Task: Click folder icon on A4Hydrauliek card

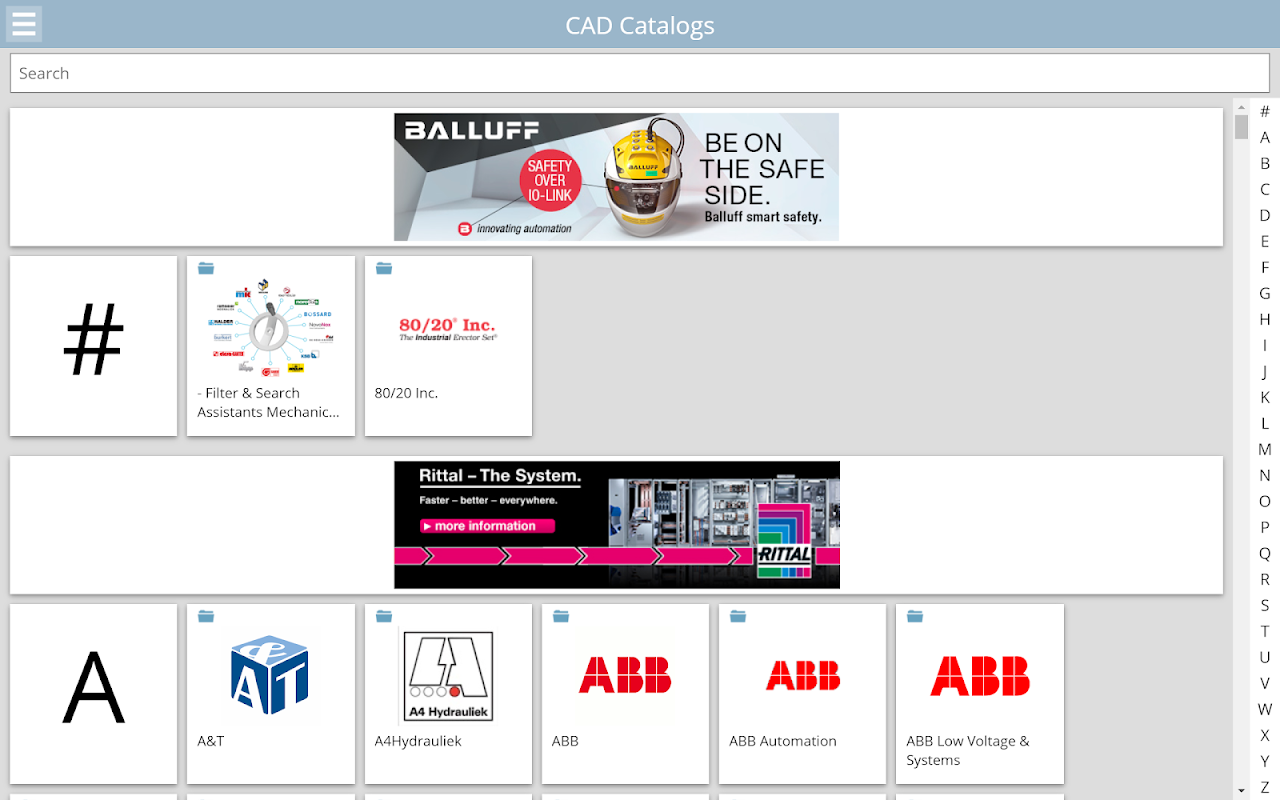Action: click(384, 616)
